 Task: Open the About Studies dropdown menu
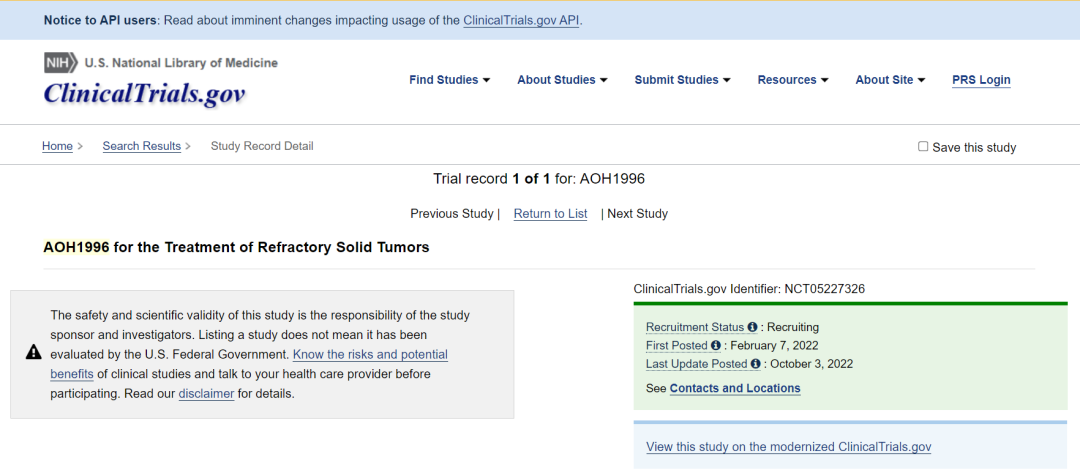click(x=561, y=80)
